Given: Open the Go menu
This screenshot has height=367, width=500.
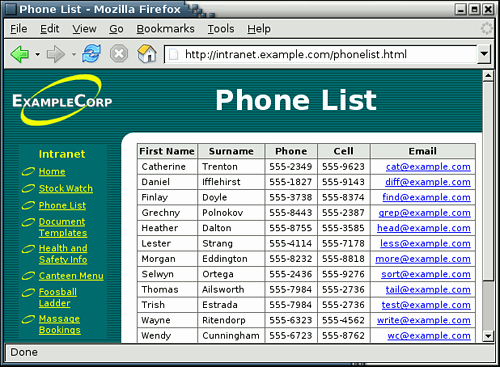Looking at the screenshot, I should 116,29.
